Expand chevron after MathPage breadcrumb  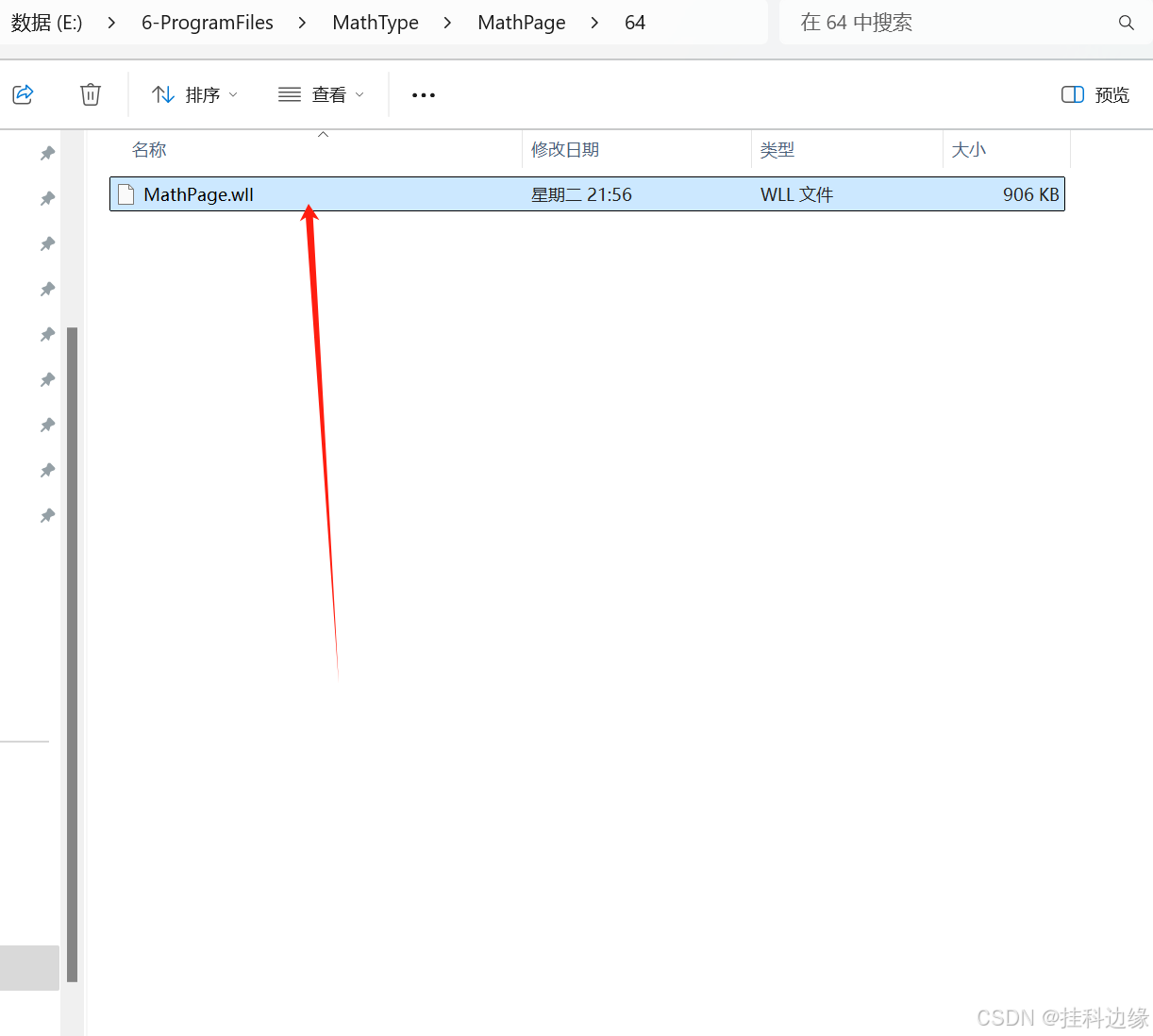pyautogui.click(x=594, y=23)
